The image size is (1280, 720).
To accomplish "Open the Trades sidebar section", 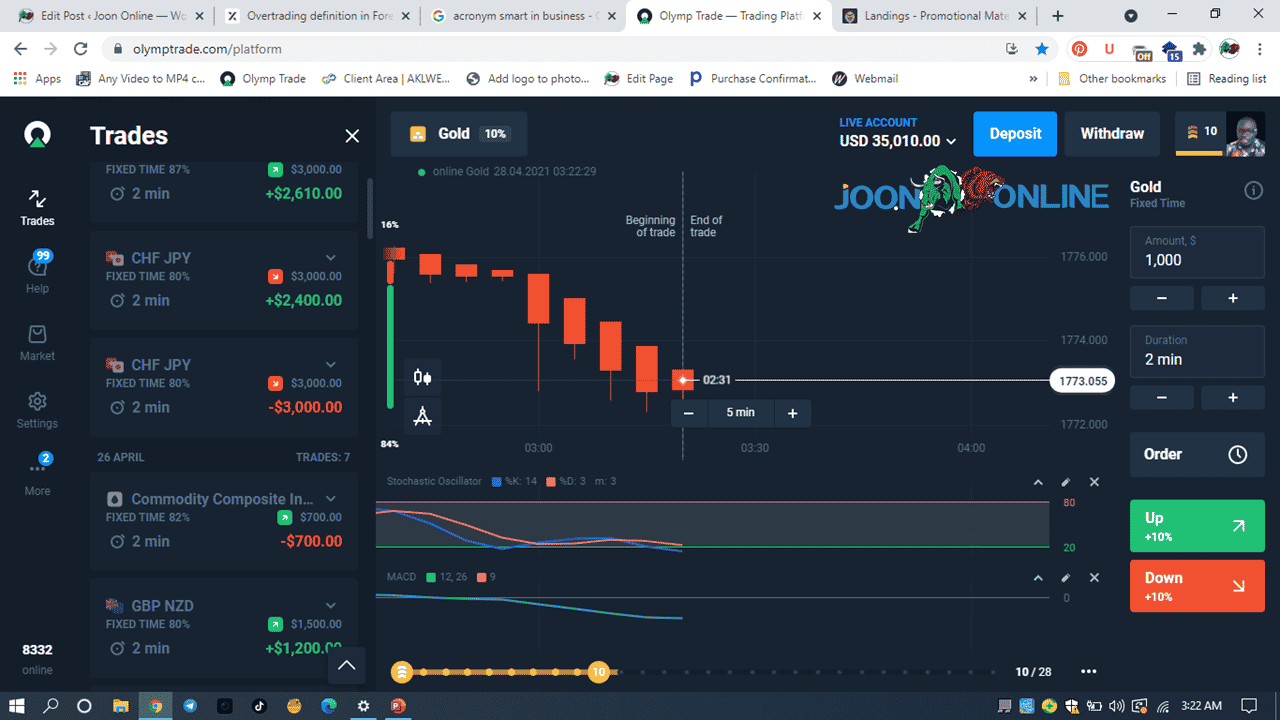I will (x=37, y=208).
